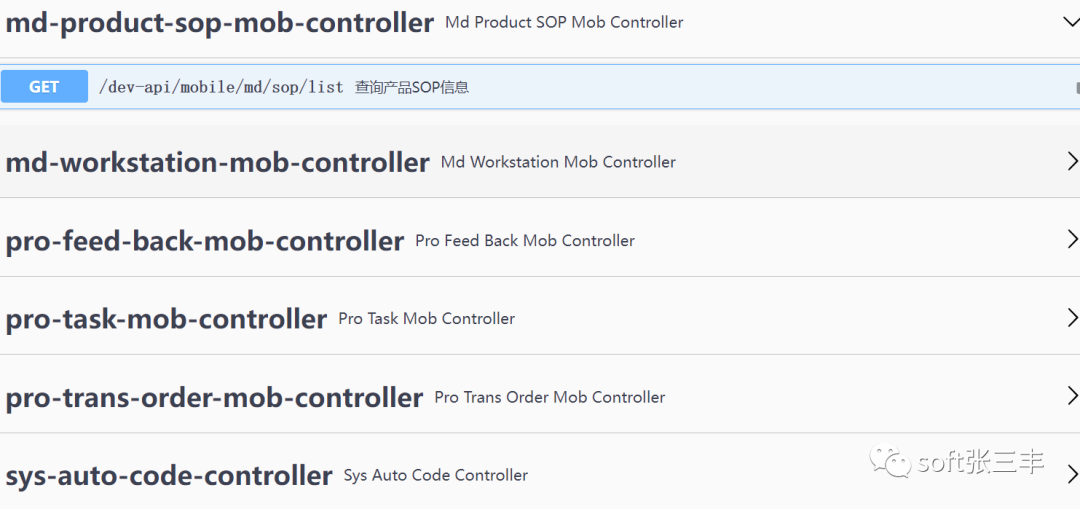Select the pro-feed-back-mob-controller heading
Screen dimensions: 1080x509
[x=205, y=241]
